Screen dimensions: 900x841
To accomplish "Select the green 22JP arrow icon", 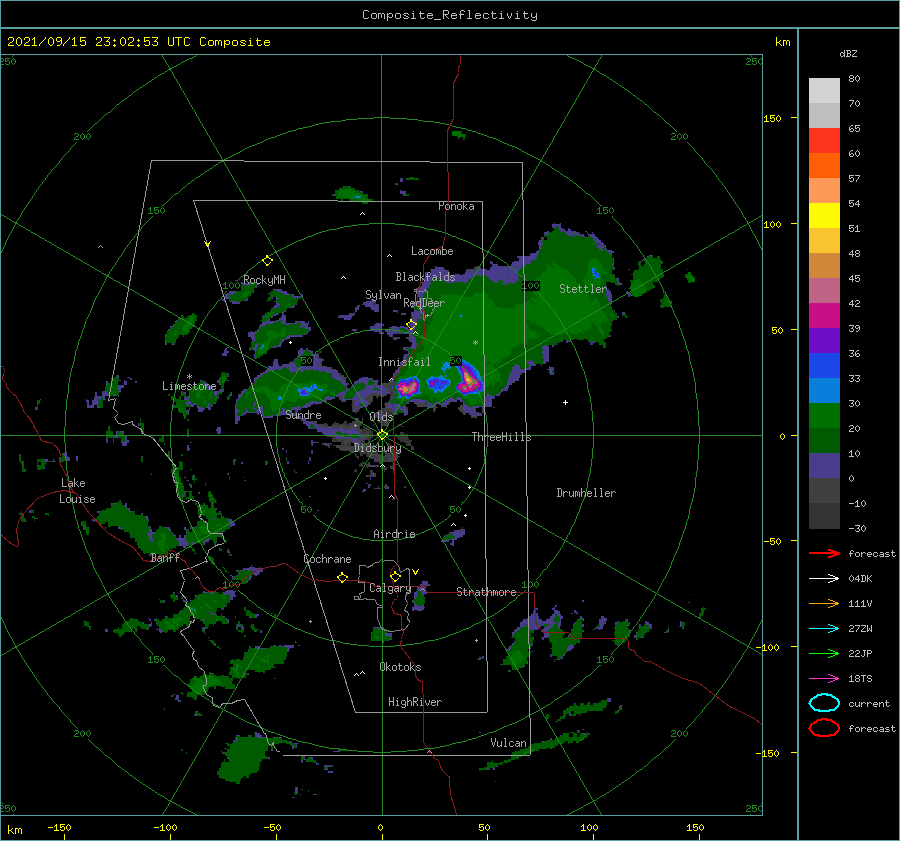I will coord(824,653).
